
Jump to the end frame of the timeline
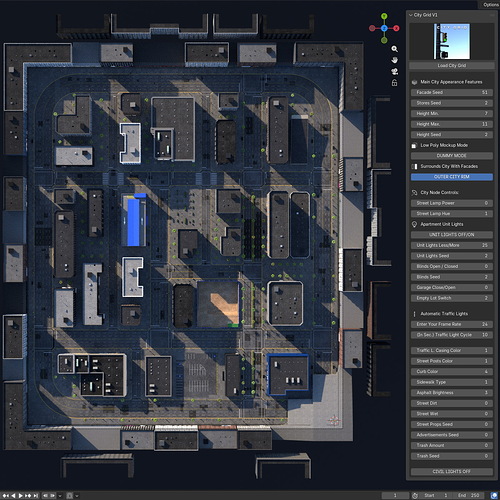click(x=36, y=496)
